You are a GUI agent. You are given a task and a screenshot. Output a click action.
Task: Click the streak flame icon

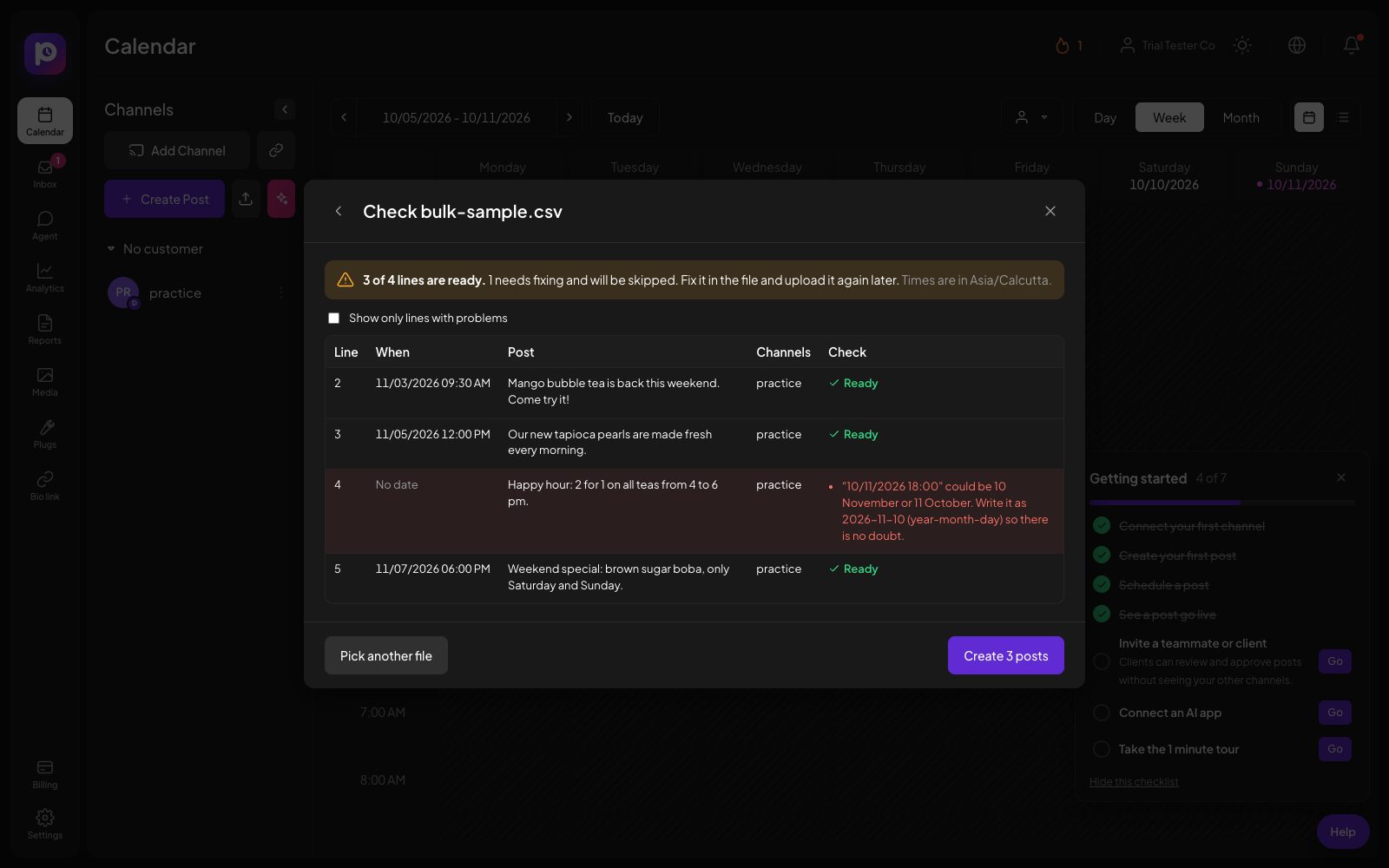(1062, 45)
